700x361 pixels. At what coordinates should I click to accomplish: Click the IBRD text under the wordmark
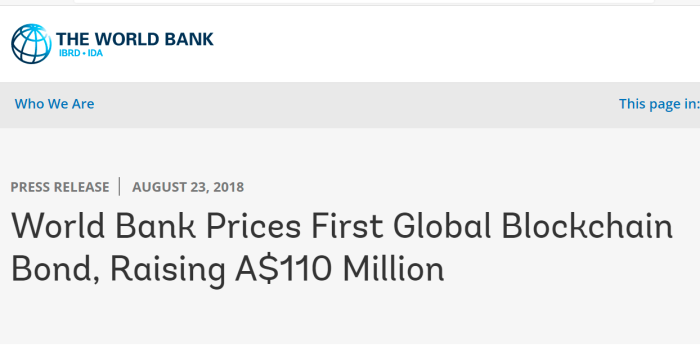click(70, 53)
